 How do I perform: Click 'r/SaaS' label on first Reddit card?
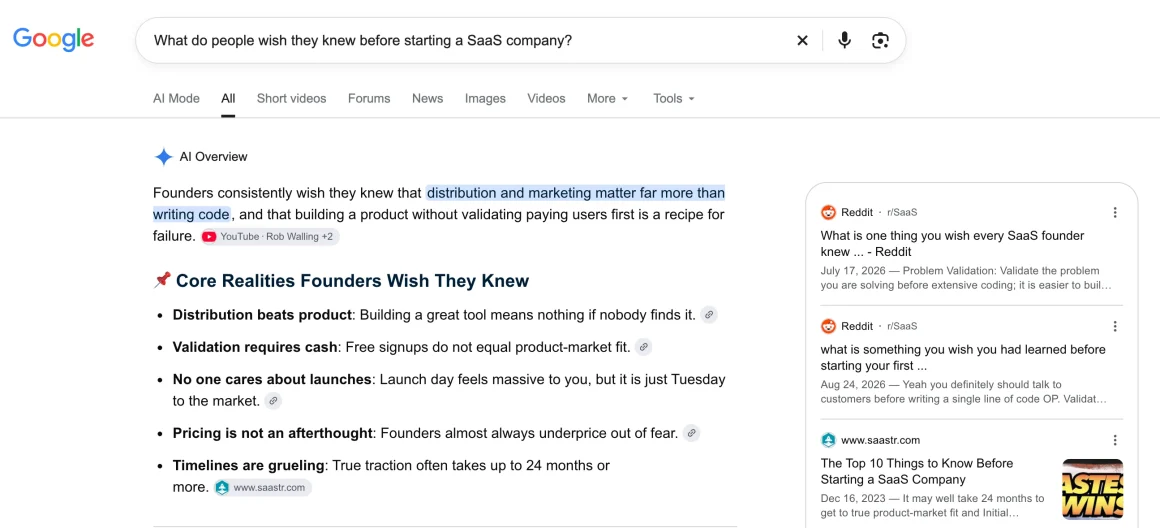(902, 212)
